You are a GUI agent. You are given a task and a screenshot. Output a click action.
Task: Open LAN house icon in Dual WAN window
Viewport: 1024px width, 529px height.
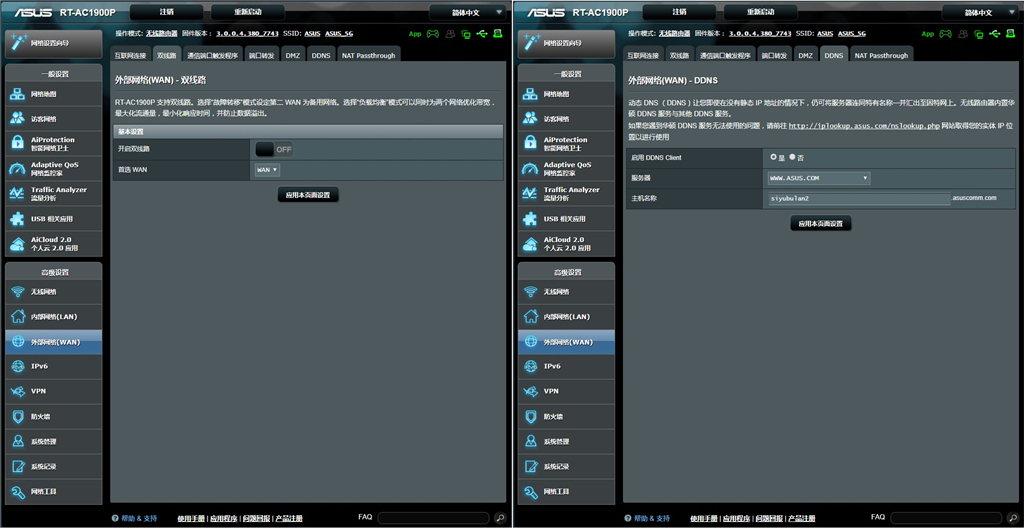[x=17, y=317]
